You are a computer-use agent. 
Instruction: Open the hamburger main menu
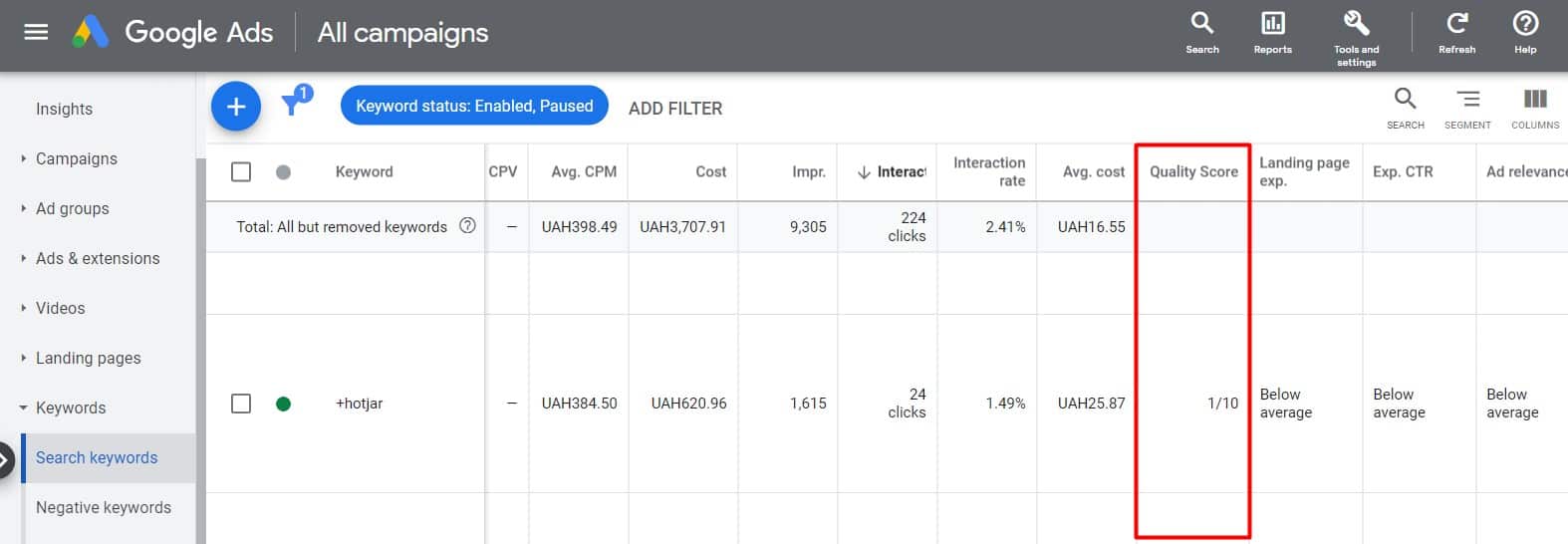click(36, 33)
